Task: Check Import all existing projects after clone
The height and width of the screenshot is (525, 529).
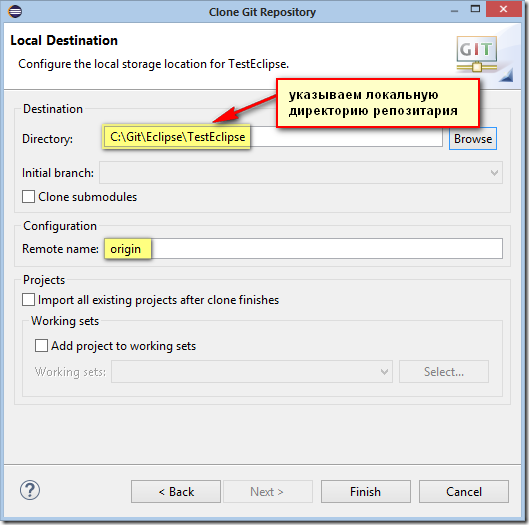Action: click(28, 300)
